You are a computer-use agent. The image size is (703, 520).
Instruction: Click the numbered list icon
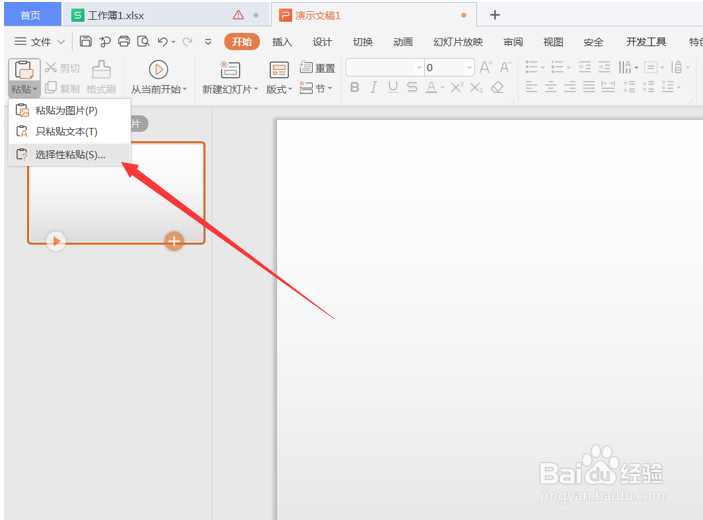[557, 68]
